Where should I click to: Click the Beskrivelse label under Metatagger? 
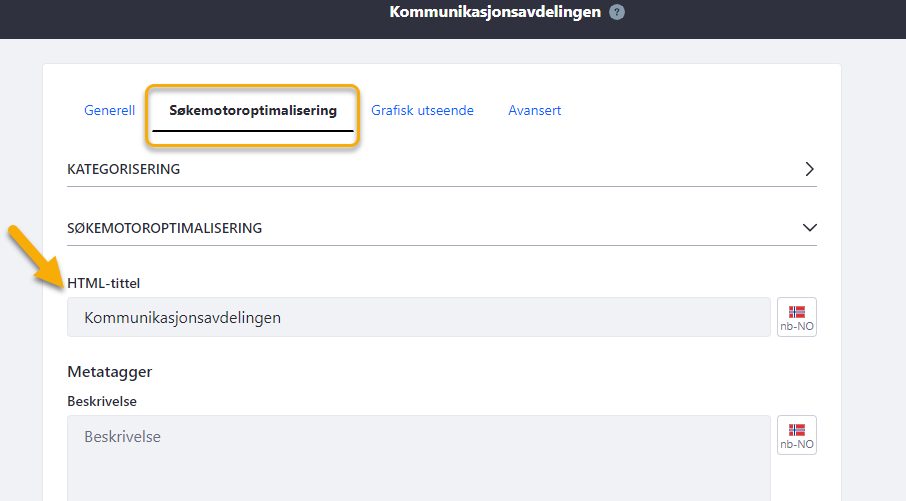pos(102,401)
